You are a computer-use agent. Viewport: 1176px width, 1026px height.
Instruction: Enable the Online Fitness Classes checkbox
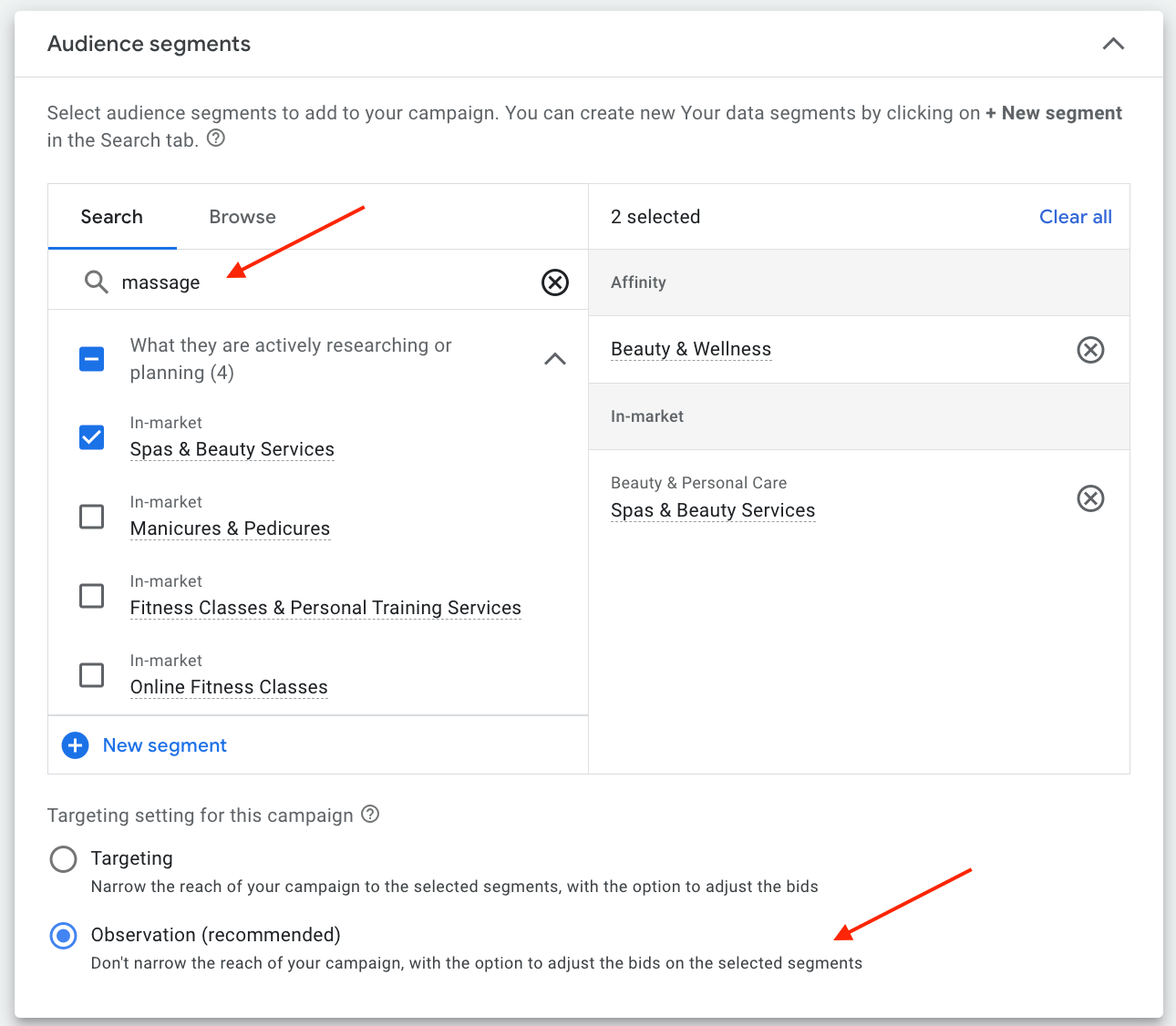pyautogui.click(x=92, y=675)
